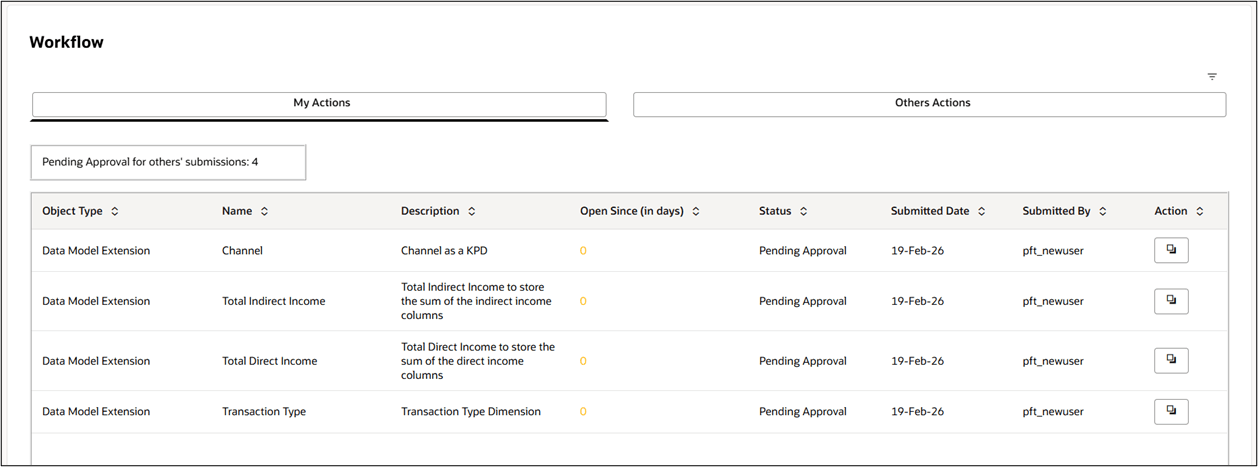Viewport: 1258px width, 467px height.
Task: Click open-since value 0 for Channel row
Action: 583,251
